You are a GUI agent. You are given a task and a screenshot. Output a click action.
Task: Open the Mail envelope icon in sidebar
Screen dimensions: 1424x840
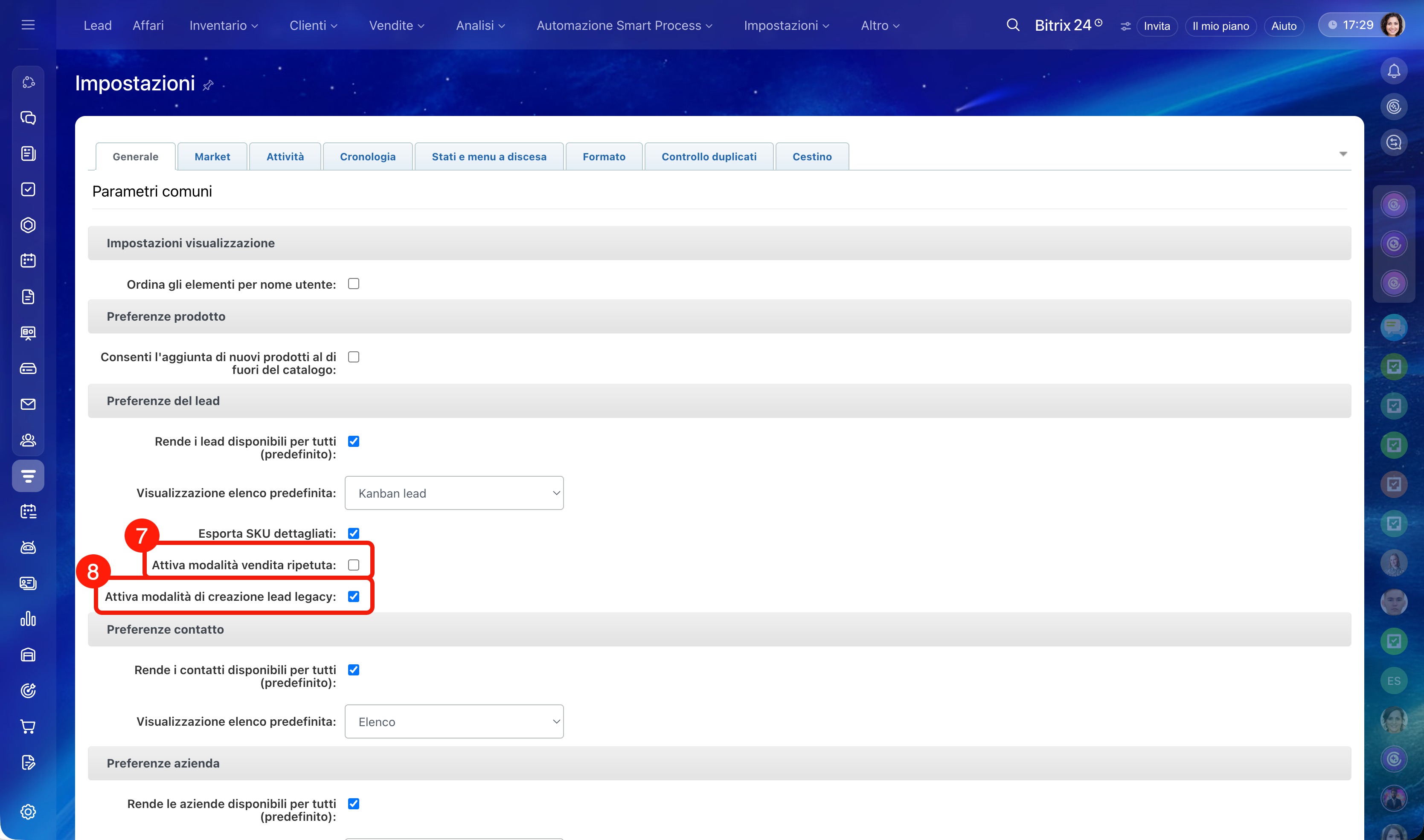28,404
